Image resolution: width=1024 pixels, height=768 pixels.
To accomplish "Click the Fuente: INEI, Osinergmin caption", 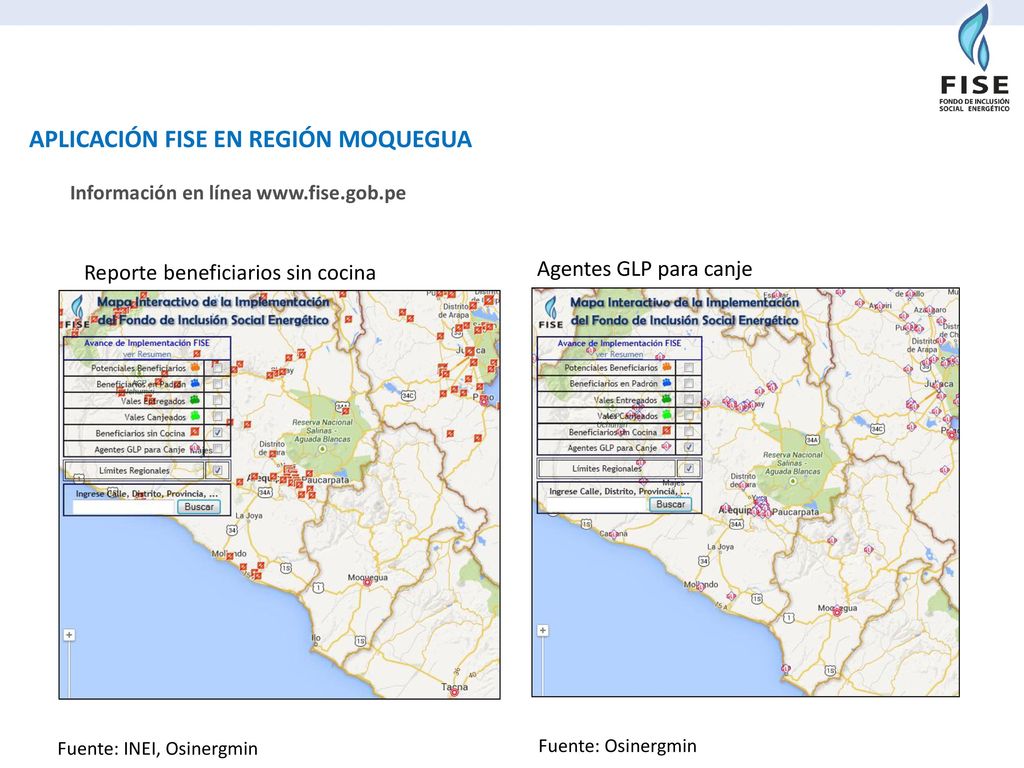I will (x=157, y=748).
